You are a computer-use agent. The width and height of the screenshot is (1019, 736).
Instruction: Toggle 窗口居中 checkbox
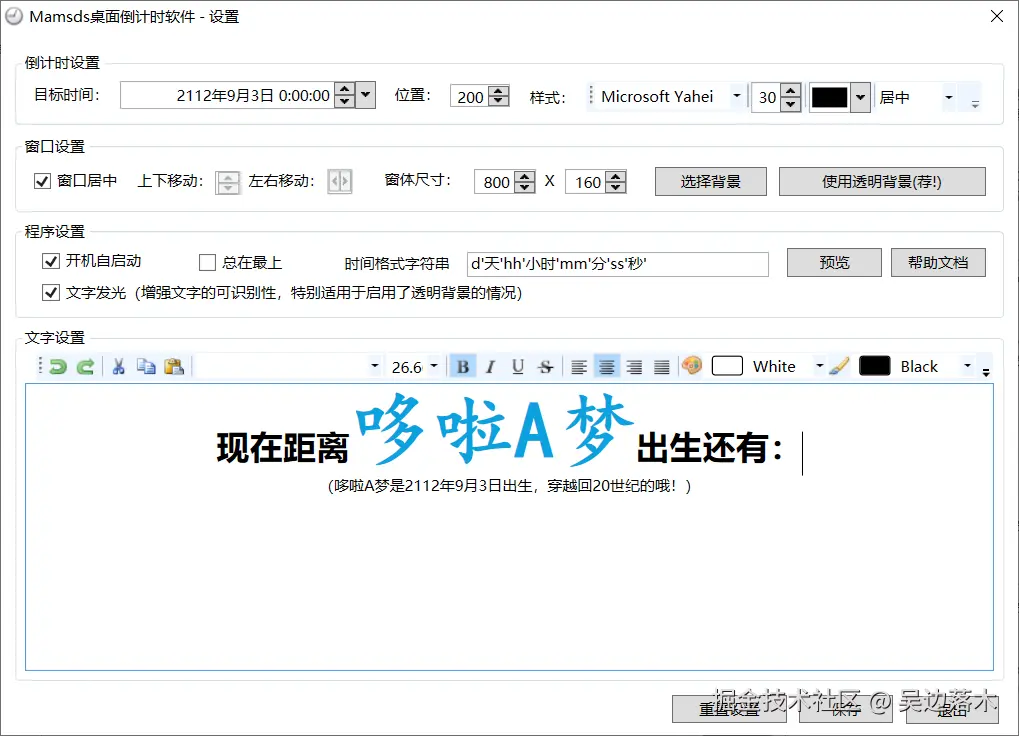[42, 181]
